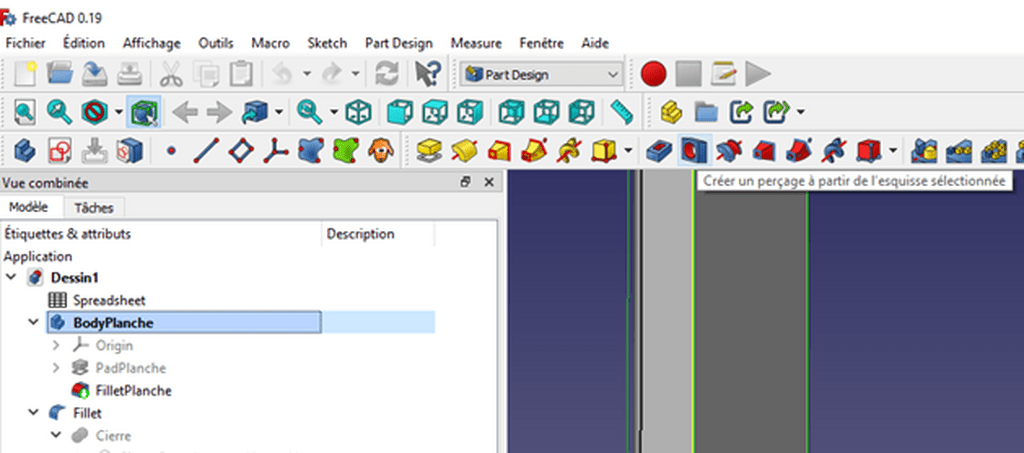1024x453 pixels.
Task: Fit all content in the view
Action: coord(25,113)
